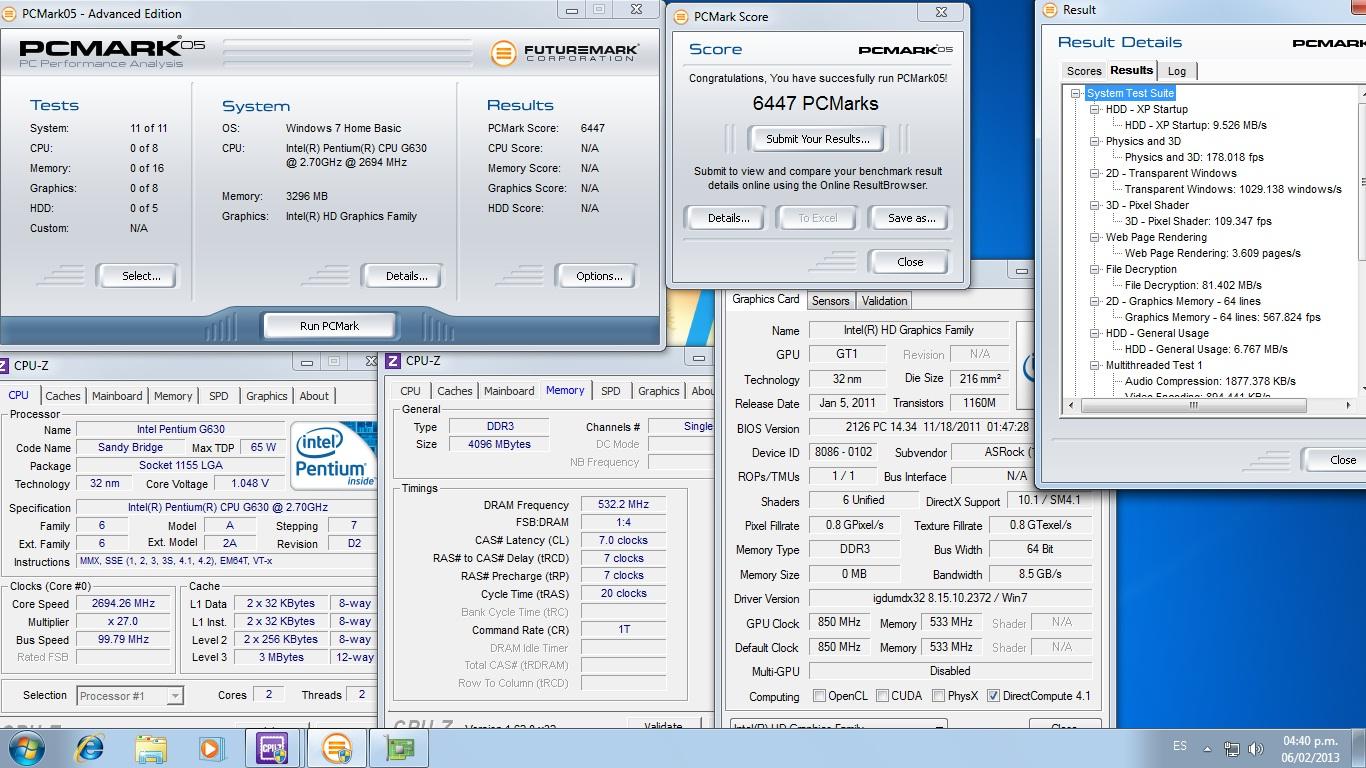Viewport: 1366px width, 768px height.
Task: Collapse the System Test Suite tree node
Action: pos(1076,94)
